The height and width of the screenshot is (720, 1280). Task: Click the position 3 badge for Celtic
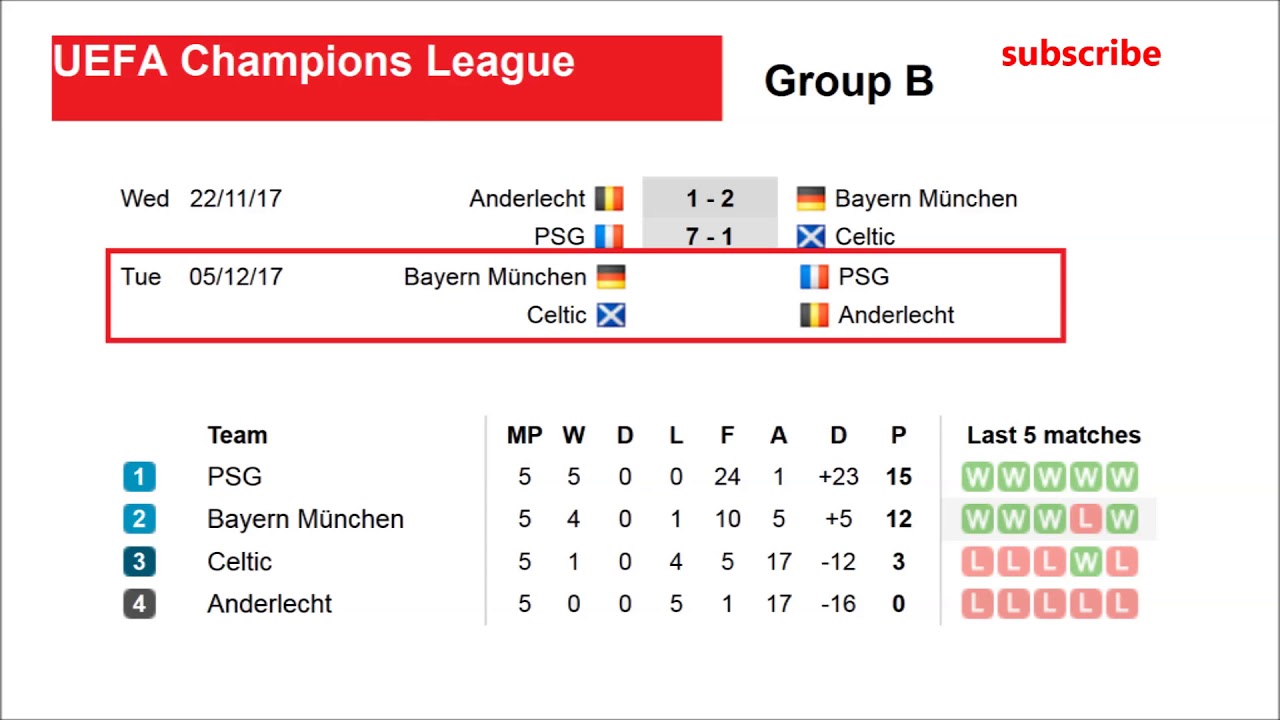tap(139, 561)
